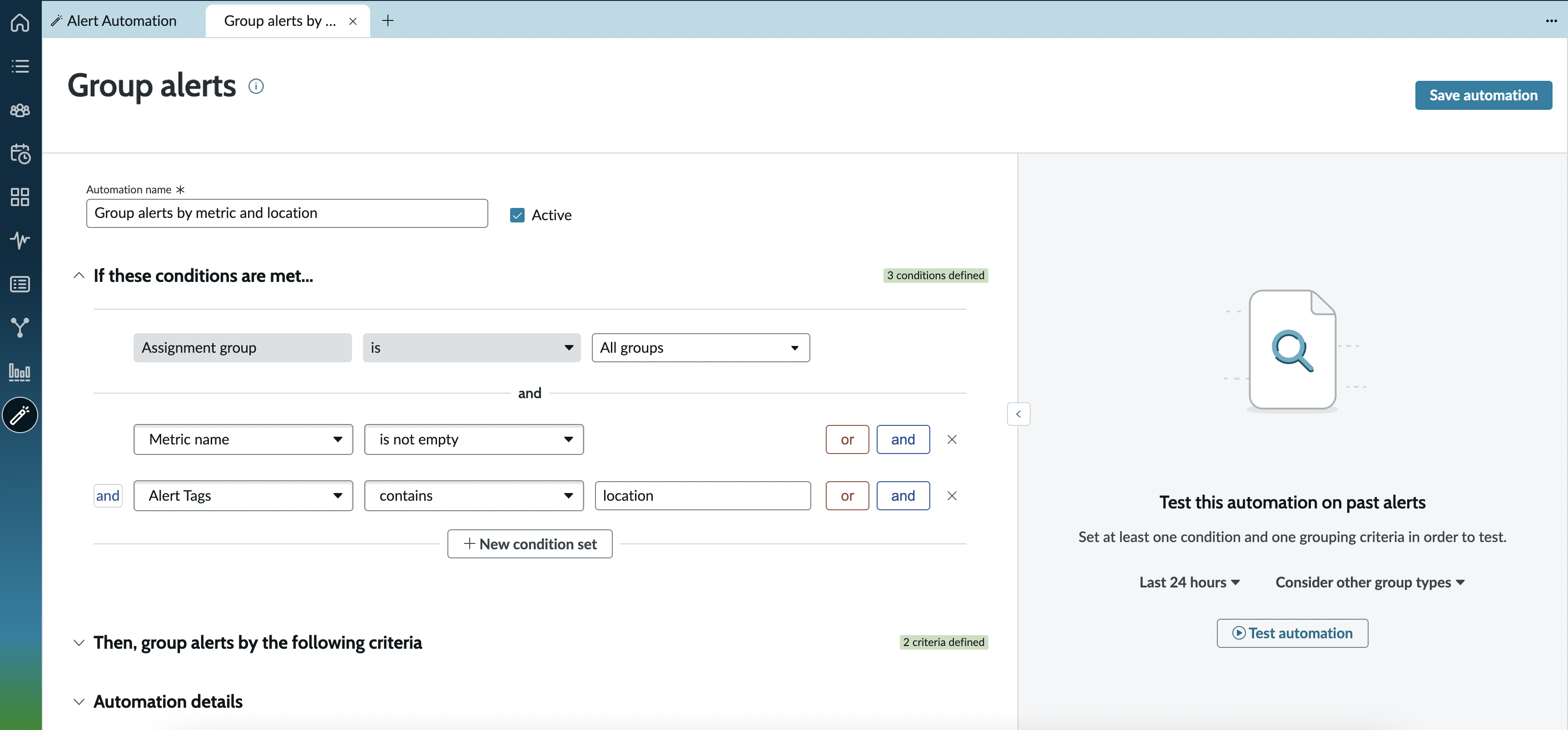Expand the Automation details section

tap(79, 701)
